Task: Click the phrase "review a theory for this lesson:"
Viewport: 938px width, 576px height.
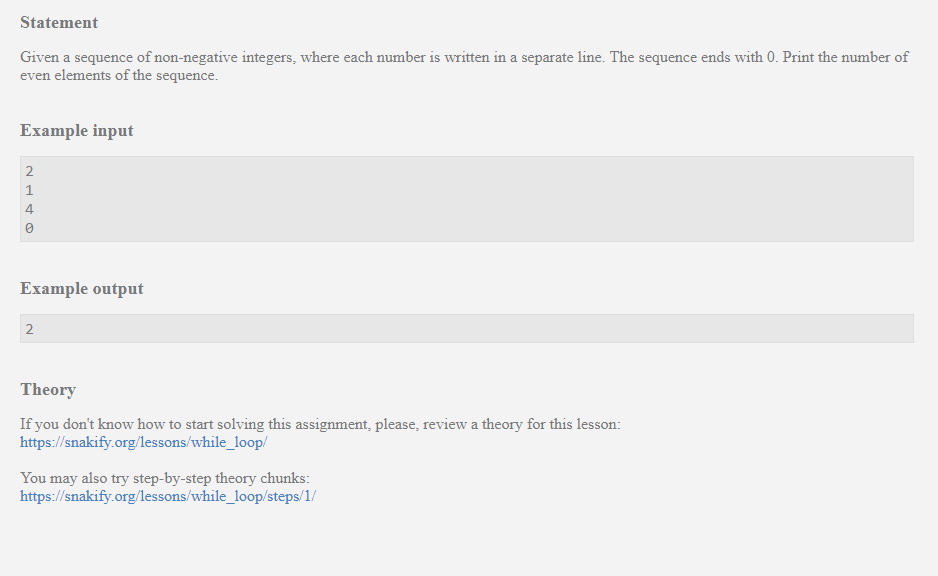Action: [522, 424]
